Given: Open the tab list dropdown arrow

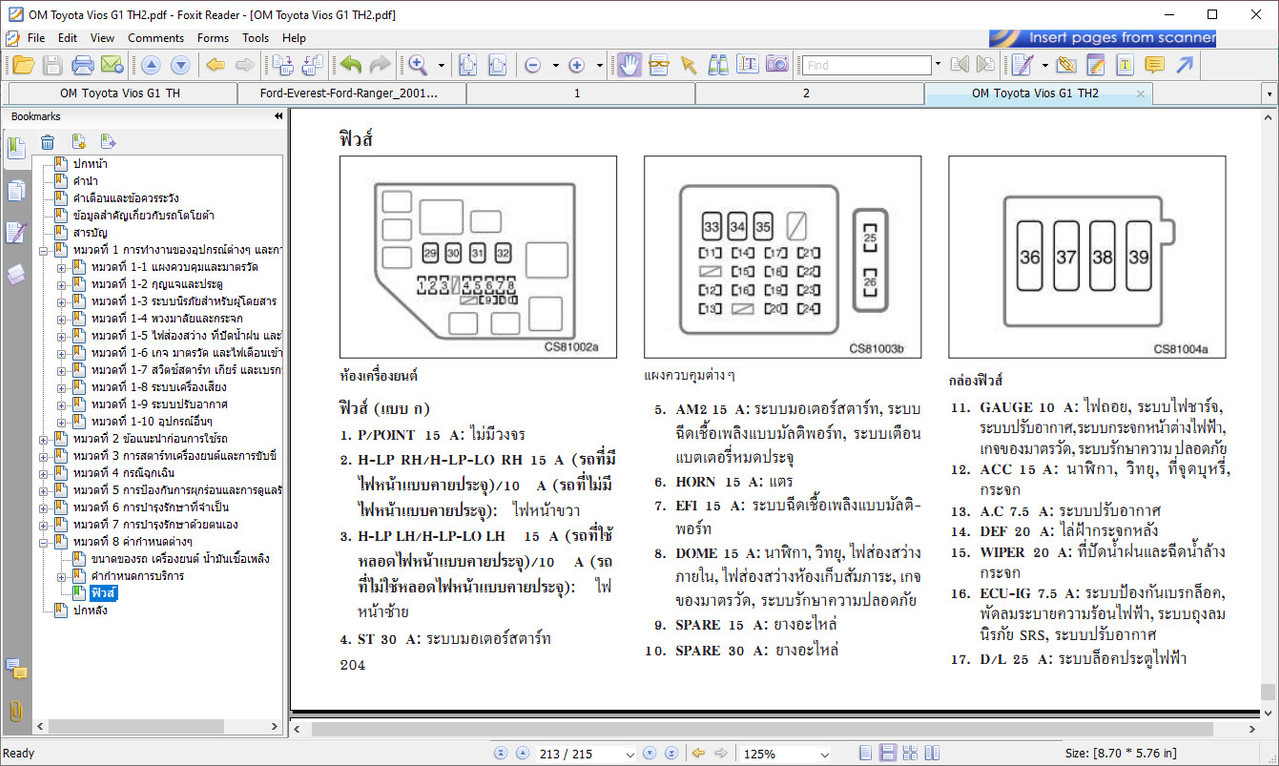Looking at the screenshot, I should (x=1270, y=94).
